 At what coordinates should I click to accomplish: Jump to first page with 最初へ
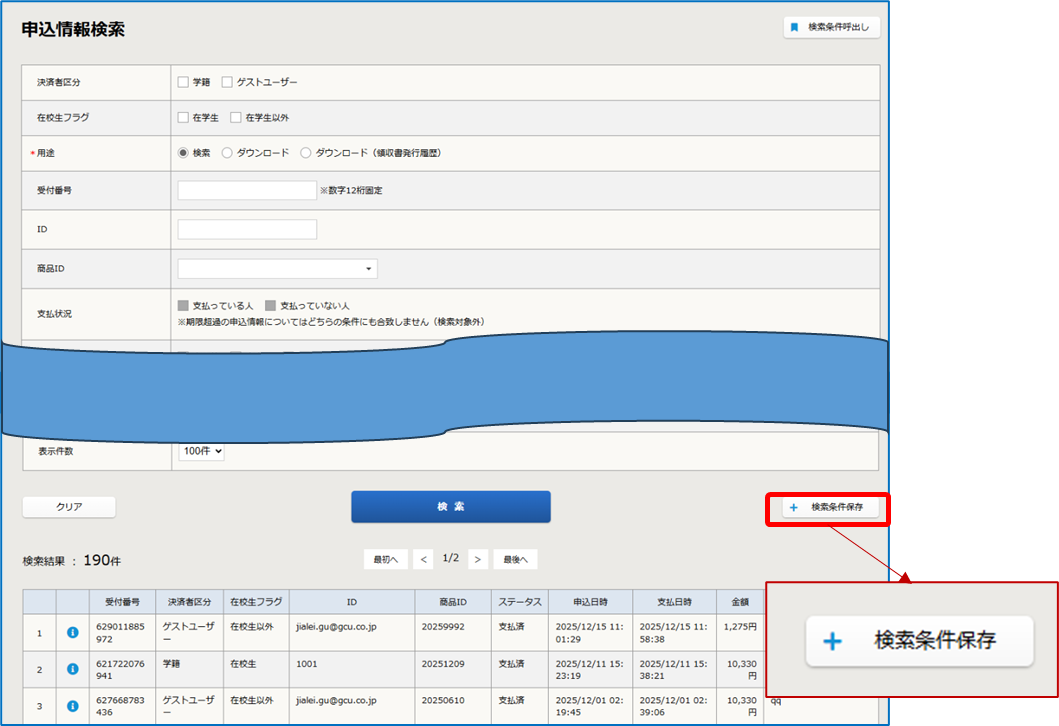point(385,559)
